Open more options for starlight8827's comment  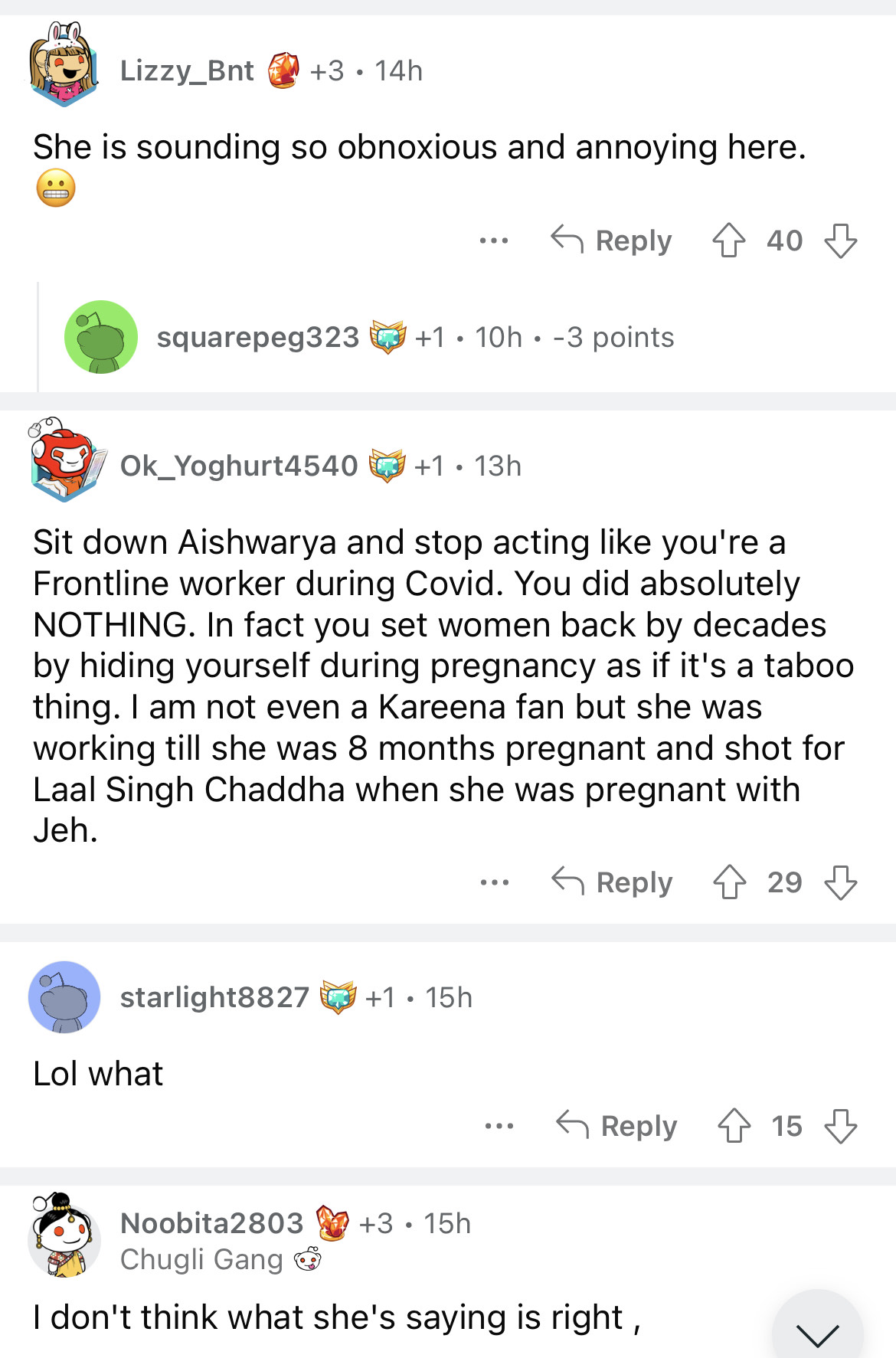pos(499,1126)
